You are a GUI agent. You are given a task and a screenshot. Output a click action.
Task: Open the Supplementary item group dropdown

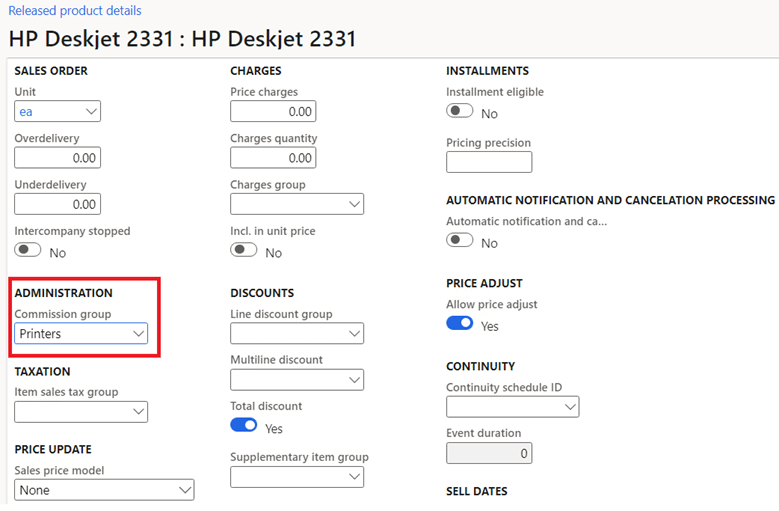297,477
